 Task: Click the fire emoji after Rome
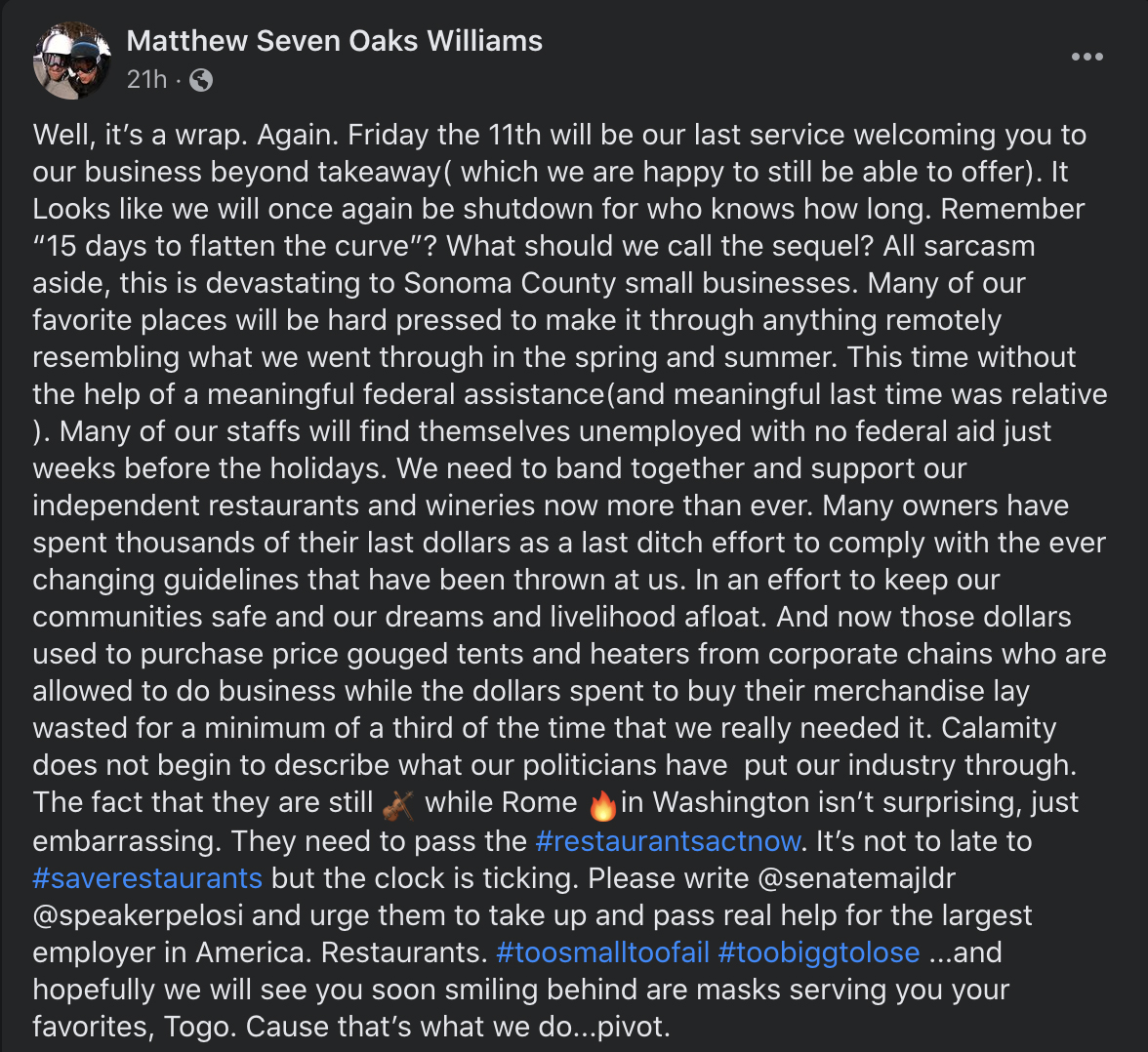[x=602, y=805]
